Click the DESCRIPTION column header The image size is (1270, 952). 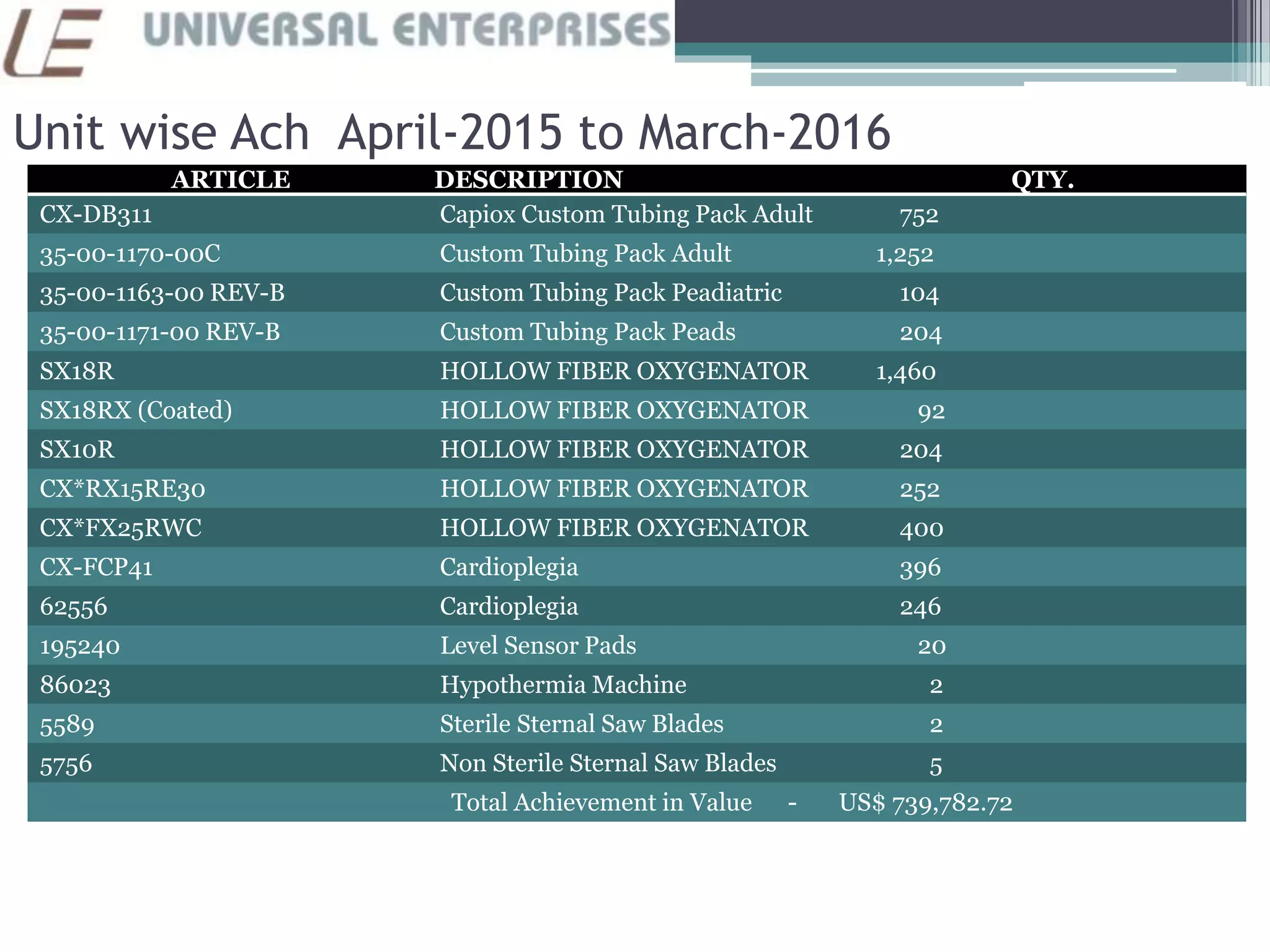tap(528, 180)
